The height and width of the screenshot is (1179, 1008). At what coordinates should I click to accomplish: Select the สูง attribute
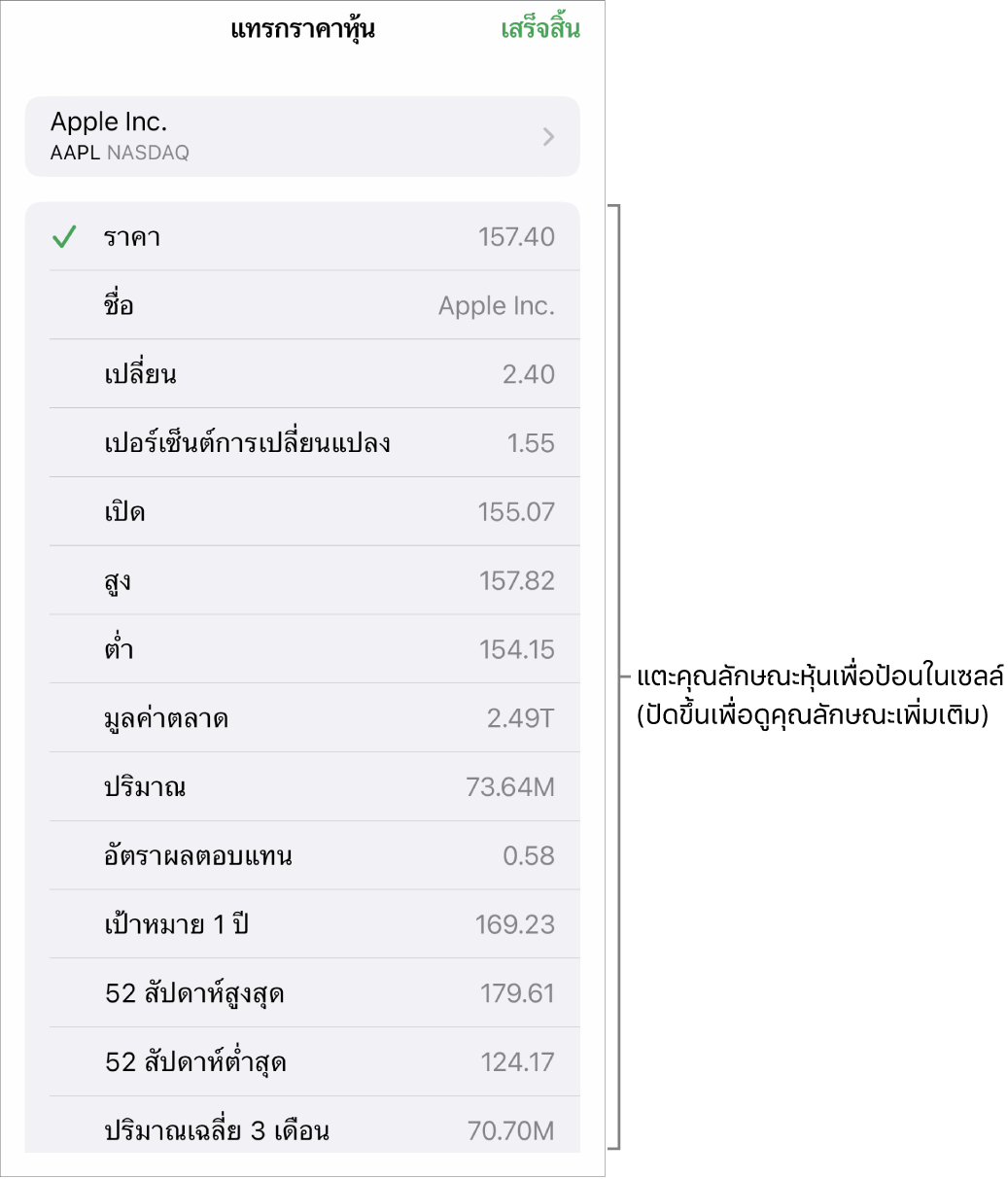click(x=302, y=581)
